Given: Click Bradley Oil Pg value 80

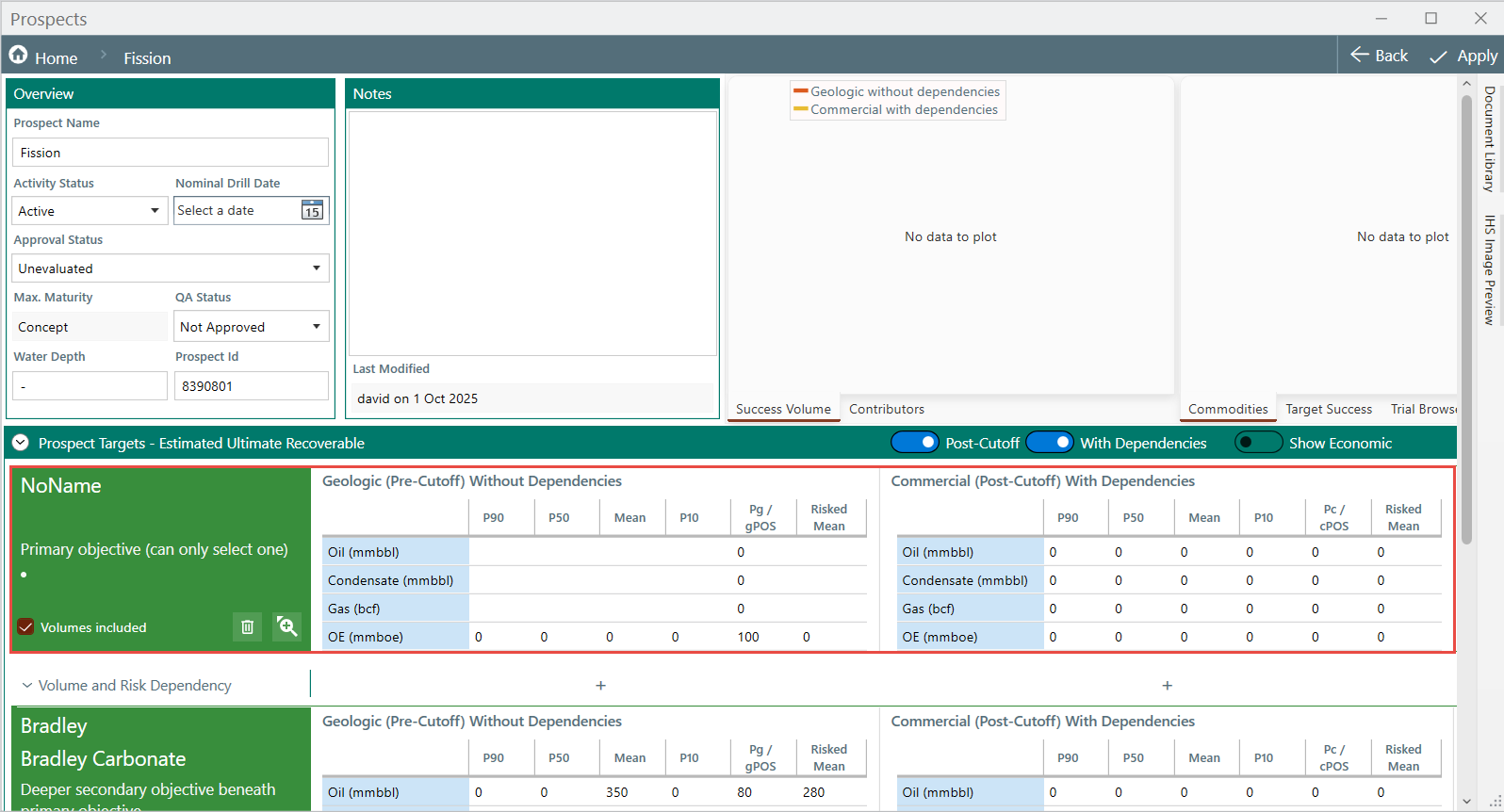Looking at the screenshot, I should pyautogui.click(x=744, y=792).
